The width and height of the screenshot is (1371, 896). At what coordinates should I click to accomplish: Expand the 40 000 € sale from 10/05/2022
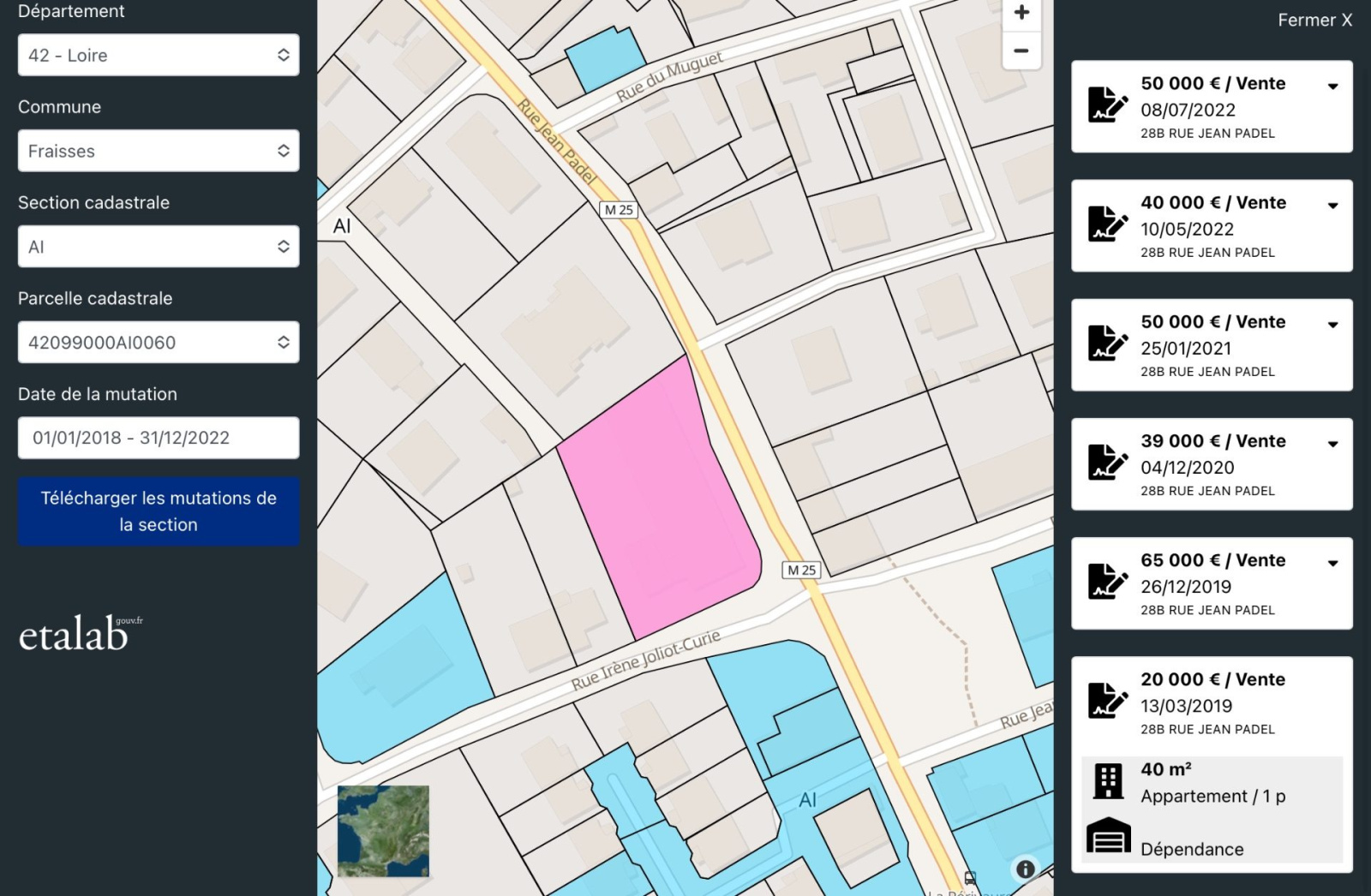pyautogui.click(x=1332, y=206)
